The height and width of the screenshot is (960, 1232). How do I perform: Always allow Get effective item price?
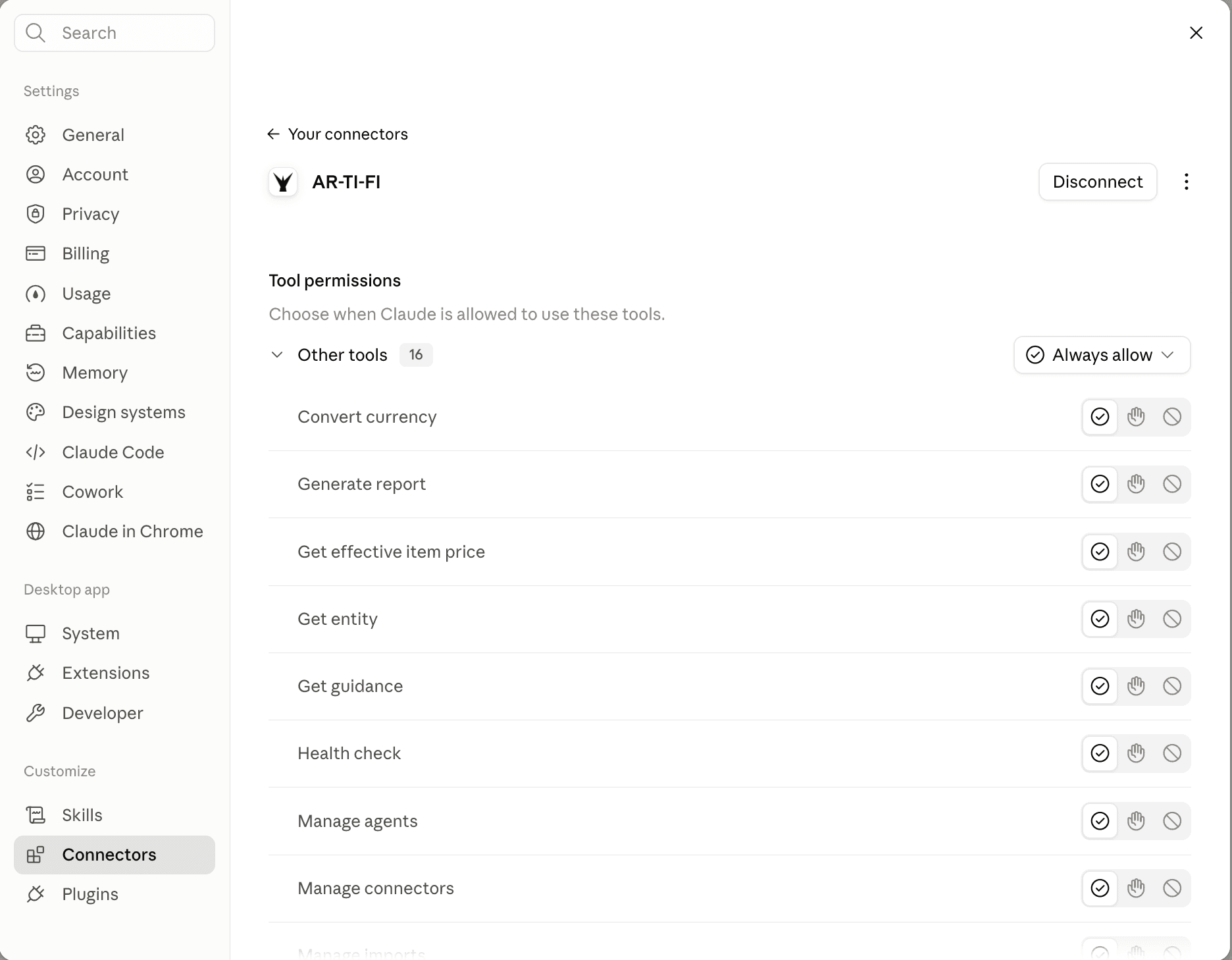click(1100, 552)
